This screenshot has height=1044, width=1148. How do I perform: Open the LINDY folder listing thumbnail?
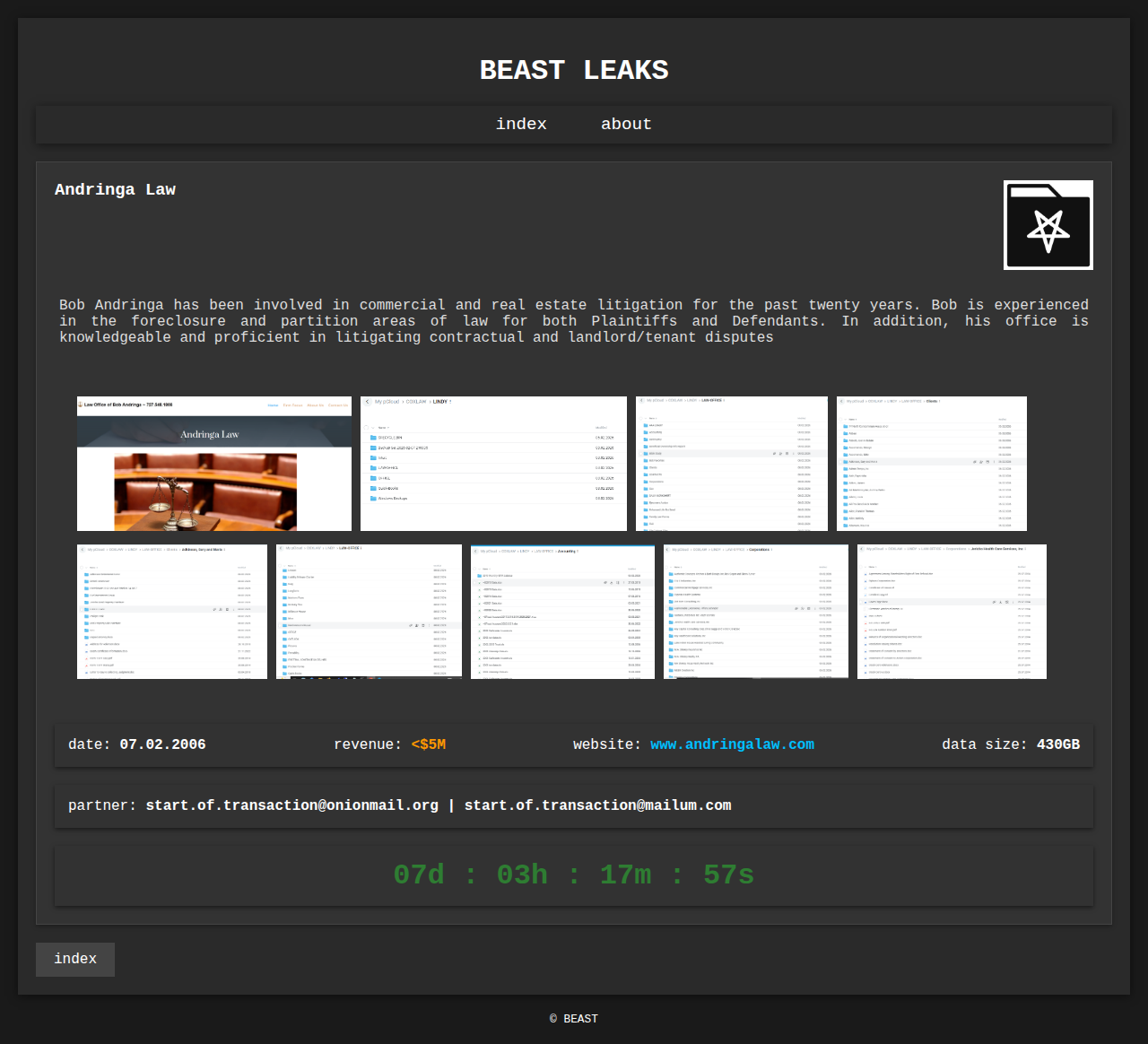[x=493, y=464]
